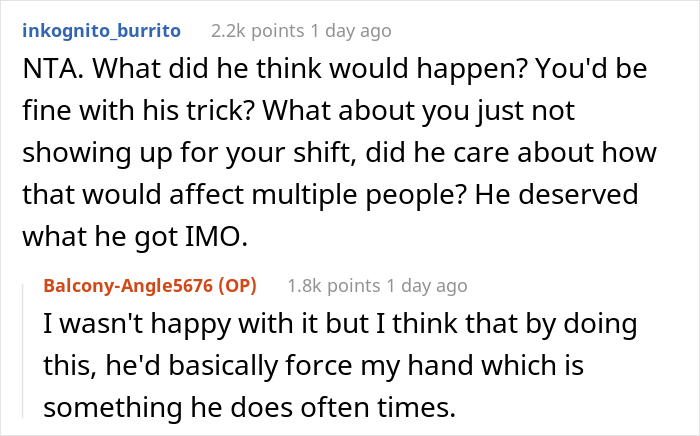Click the line "something he does often times."

pyautogui.click(x=249, y=407)
